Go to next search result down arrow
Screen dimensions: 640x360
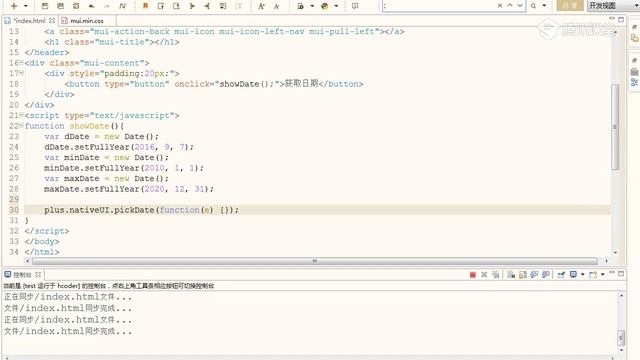[520, 5]
